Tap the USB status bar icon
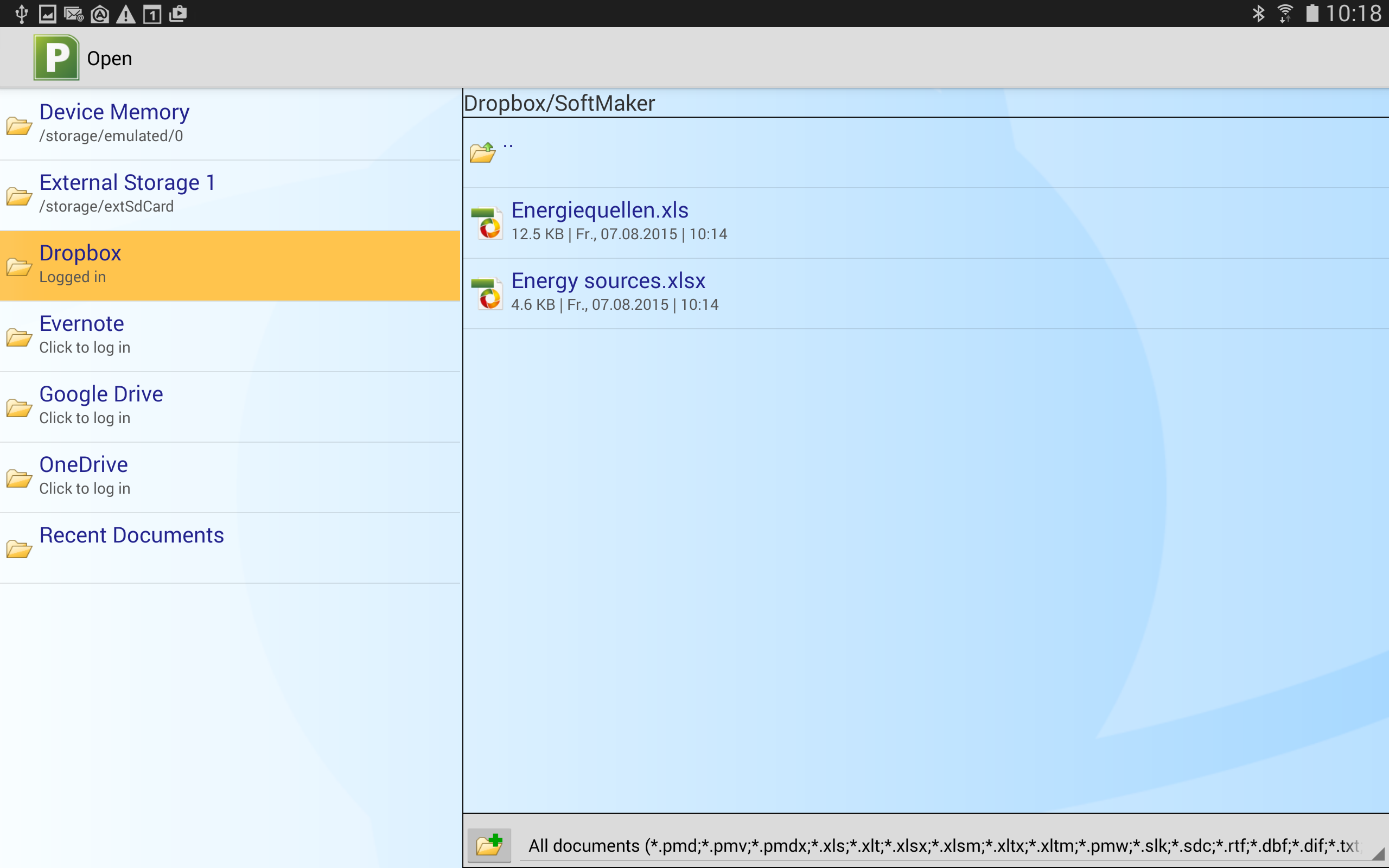Image resolution: width=1389 pixels, height=868 pixels. click(21, 13)
